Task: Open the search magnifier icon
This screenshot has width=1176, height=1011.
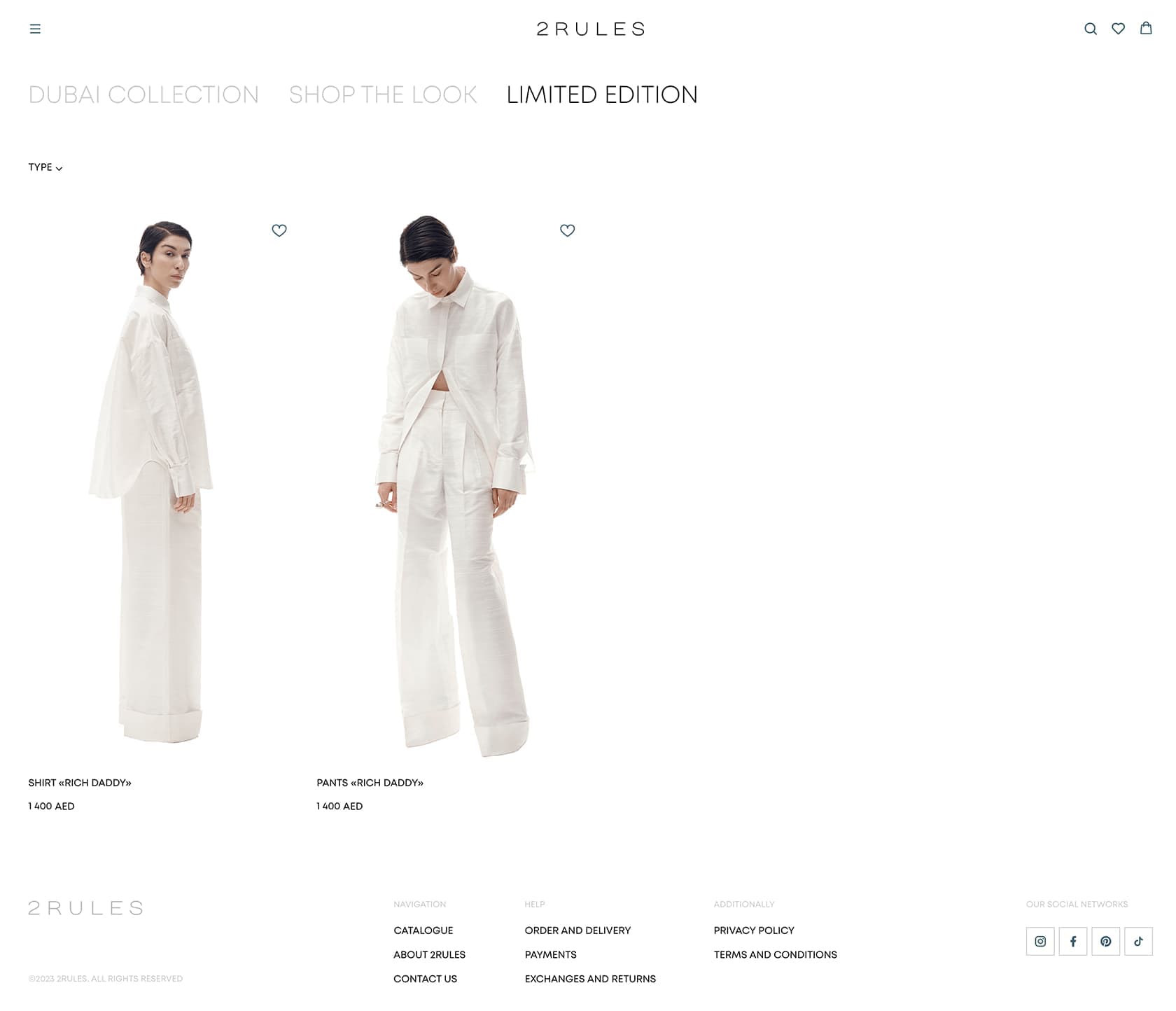Action: [1091, 29]
